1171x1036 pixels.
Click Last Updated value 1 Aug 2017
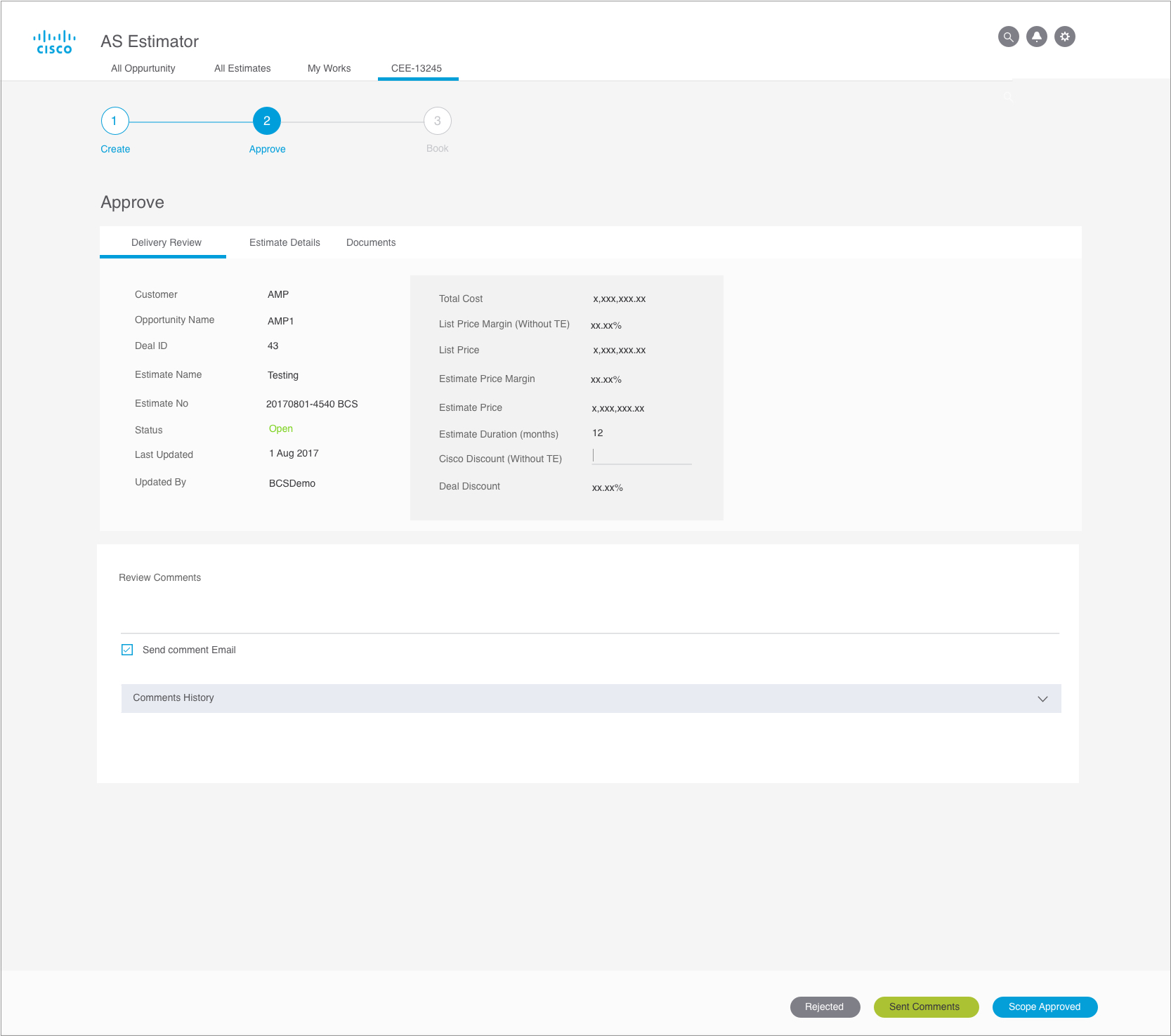(294, 453)
